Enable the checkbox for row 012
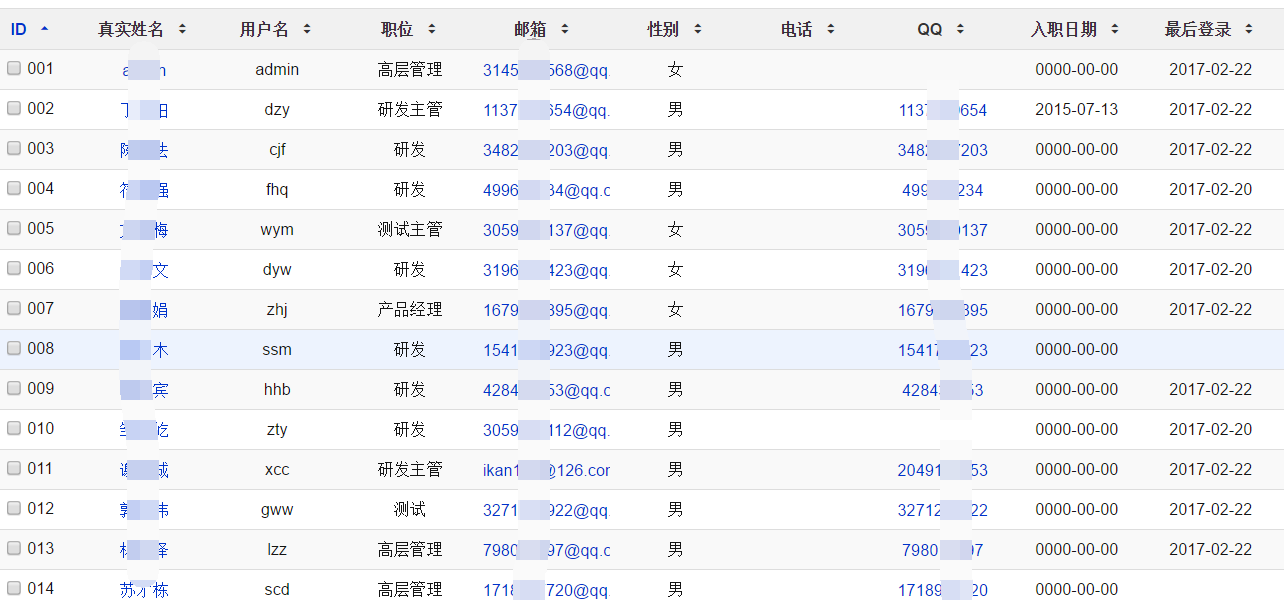 pyautogui.click(x=14, y=509)
